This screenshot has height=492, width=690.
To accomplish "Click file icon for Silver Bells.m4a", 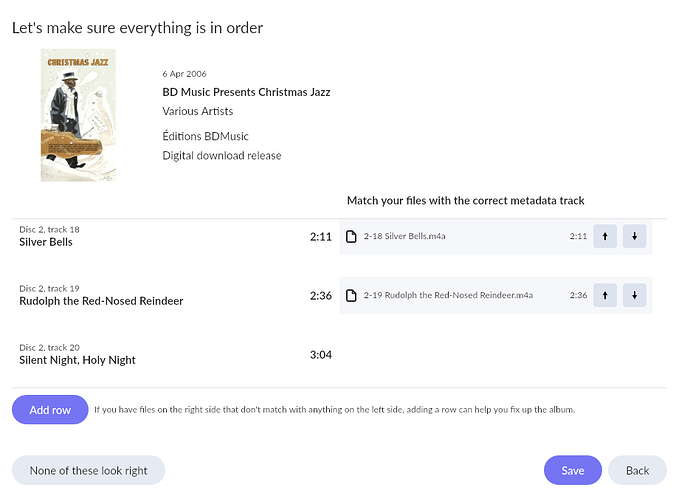I will (x=351, y=237).
